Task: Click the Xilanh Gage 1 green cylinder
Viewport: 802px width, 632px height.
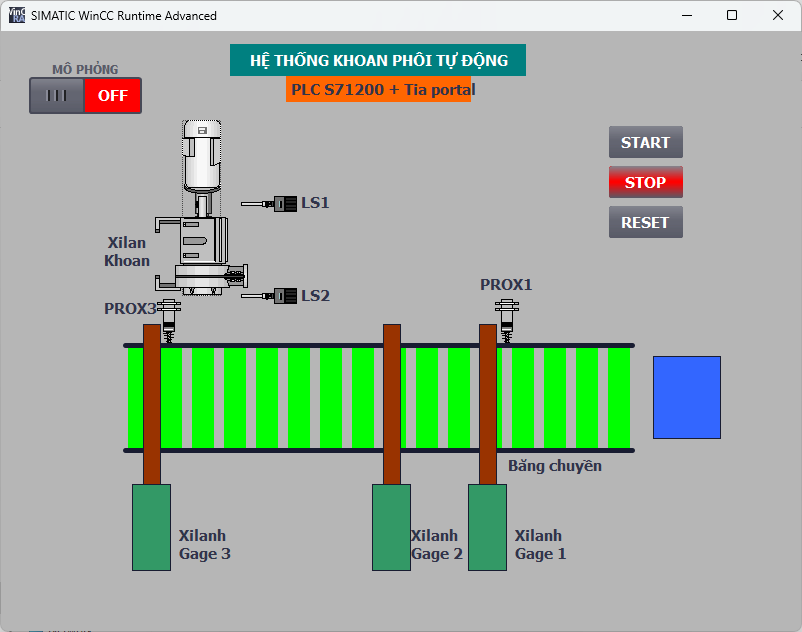Action: (487, 527)
